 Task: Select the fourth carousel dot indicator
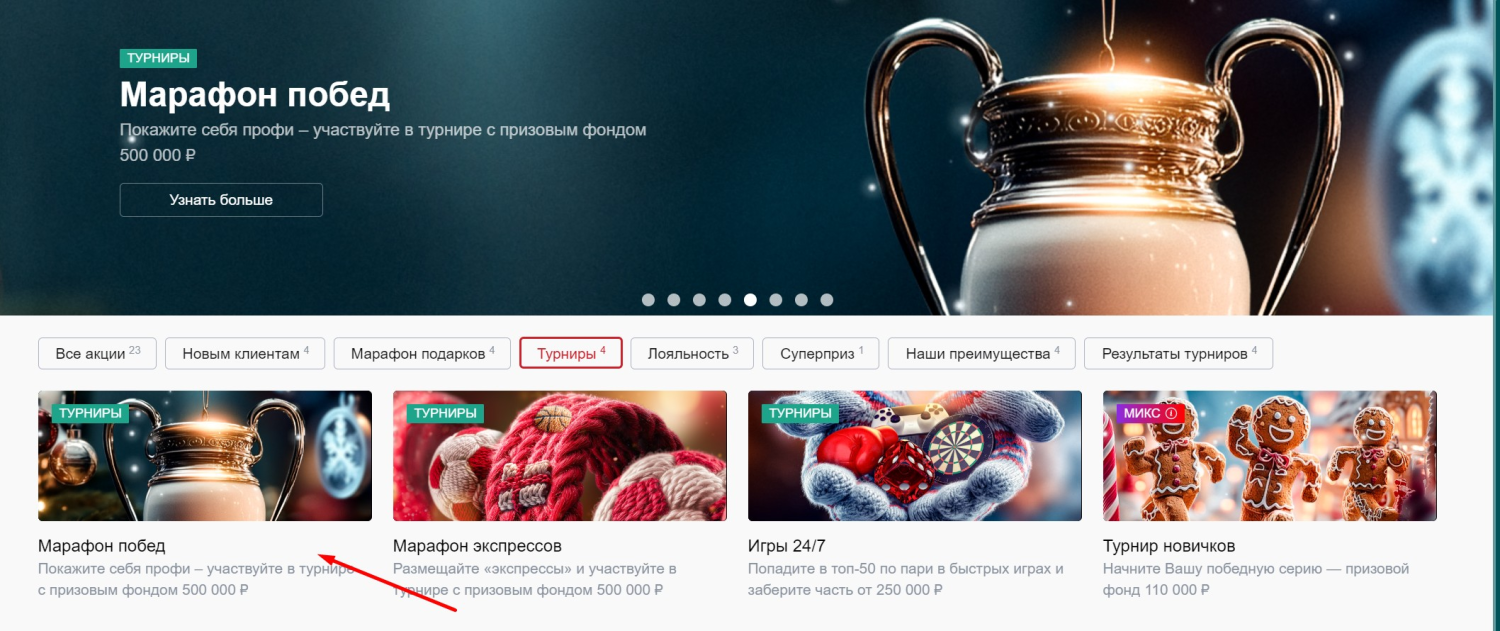pos(725,299)
